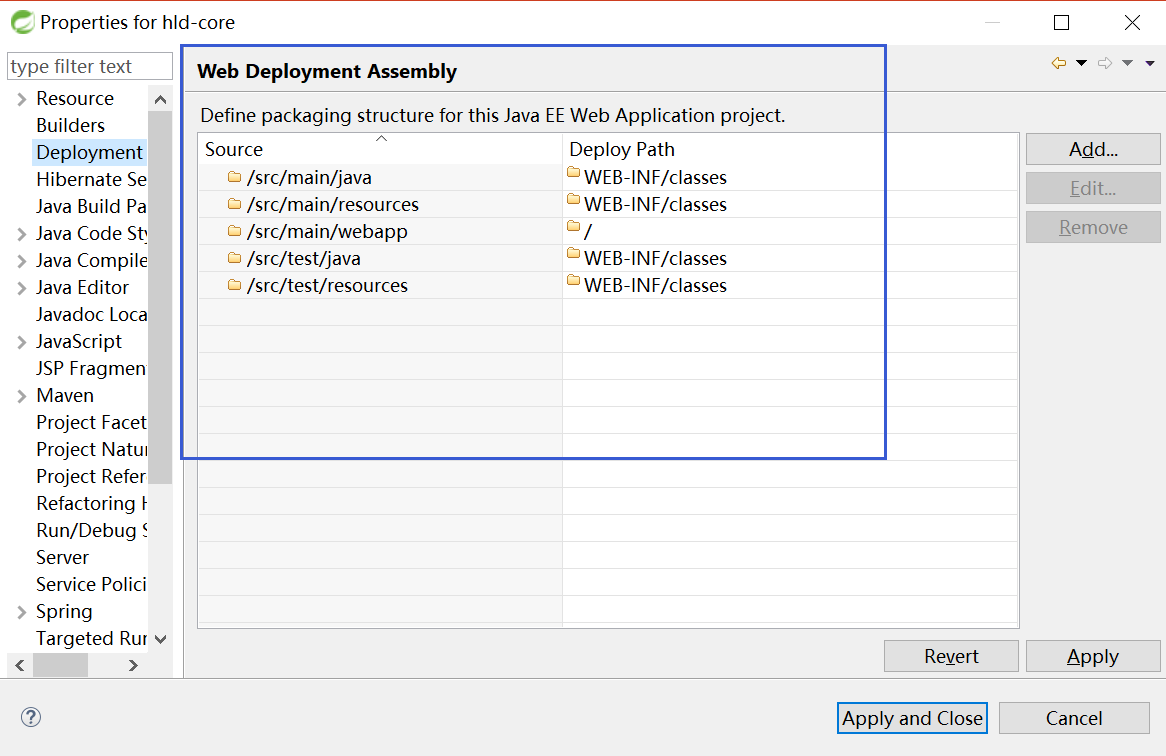
Task: Click the forward navigation arrow icon
Action: [1105, 64]
